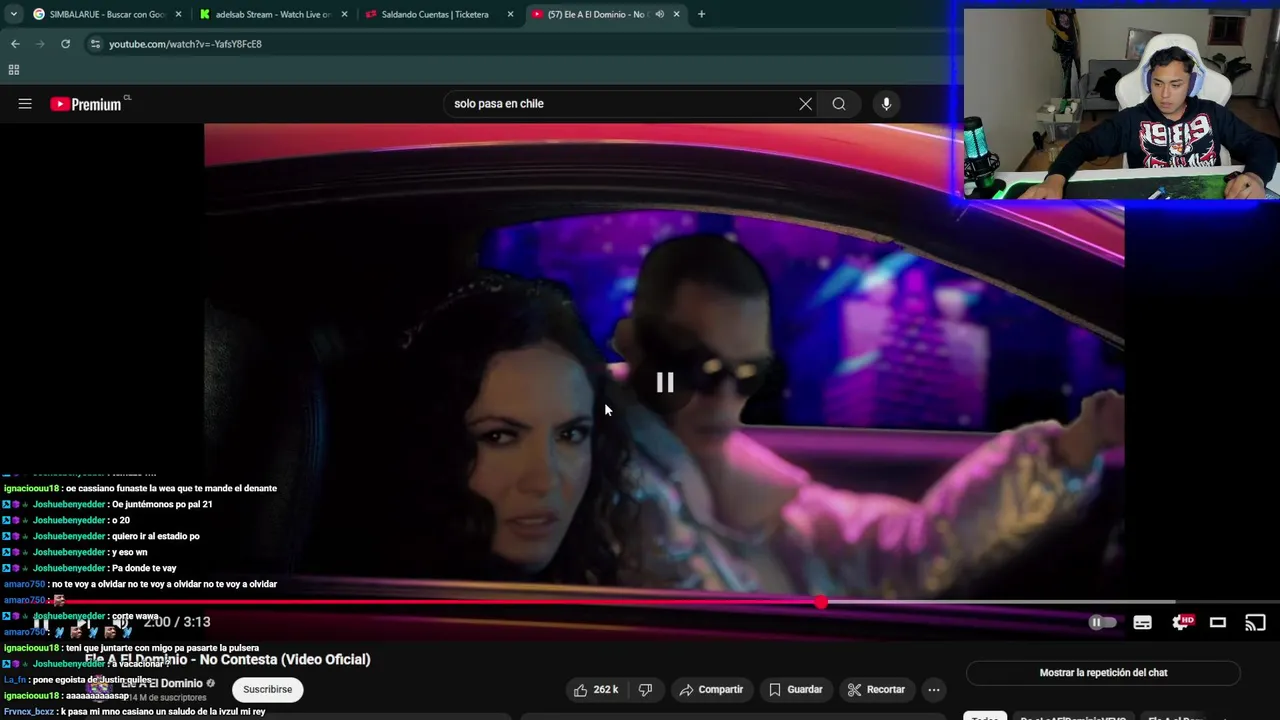Switch to theater mode
Screen dimensions: 1280x720
pos(1218,622)
